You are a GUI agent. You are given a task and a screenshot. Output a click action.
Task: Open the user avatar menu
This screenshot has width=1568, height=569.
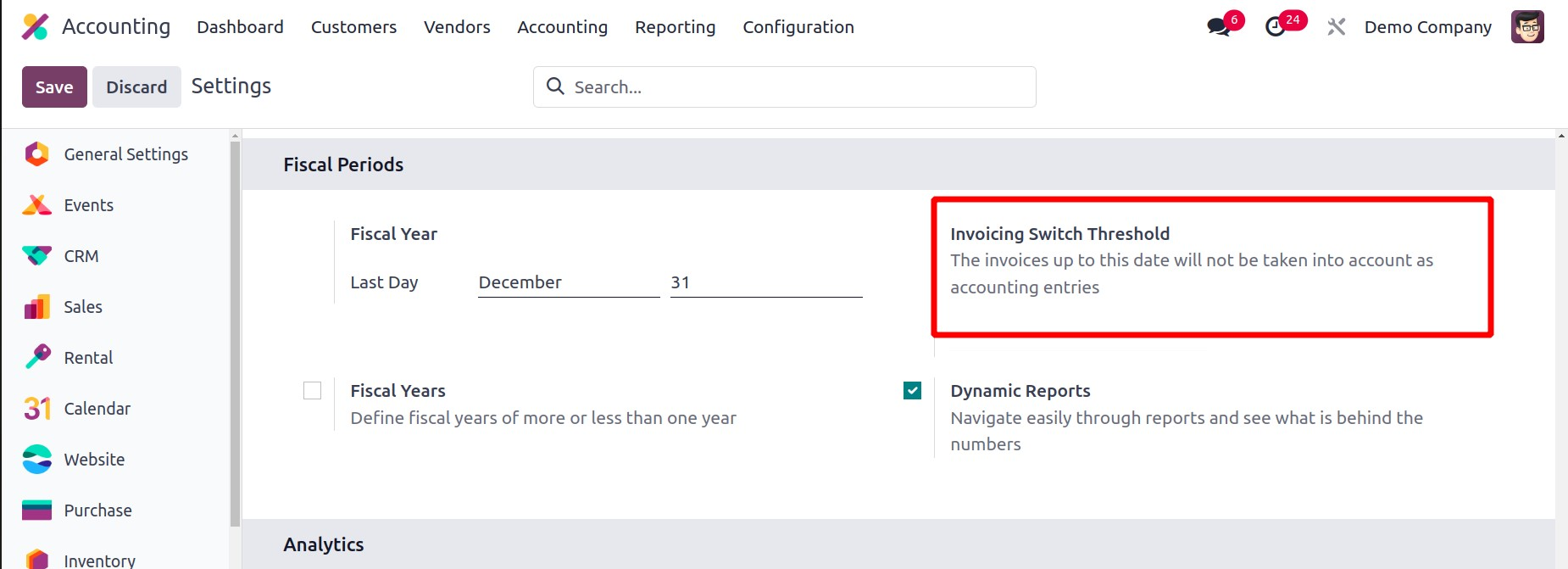click(1526, 27)
